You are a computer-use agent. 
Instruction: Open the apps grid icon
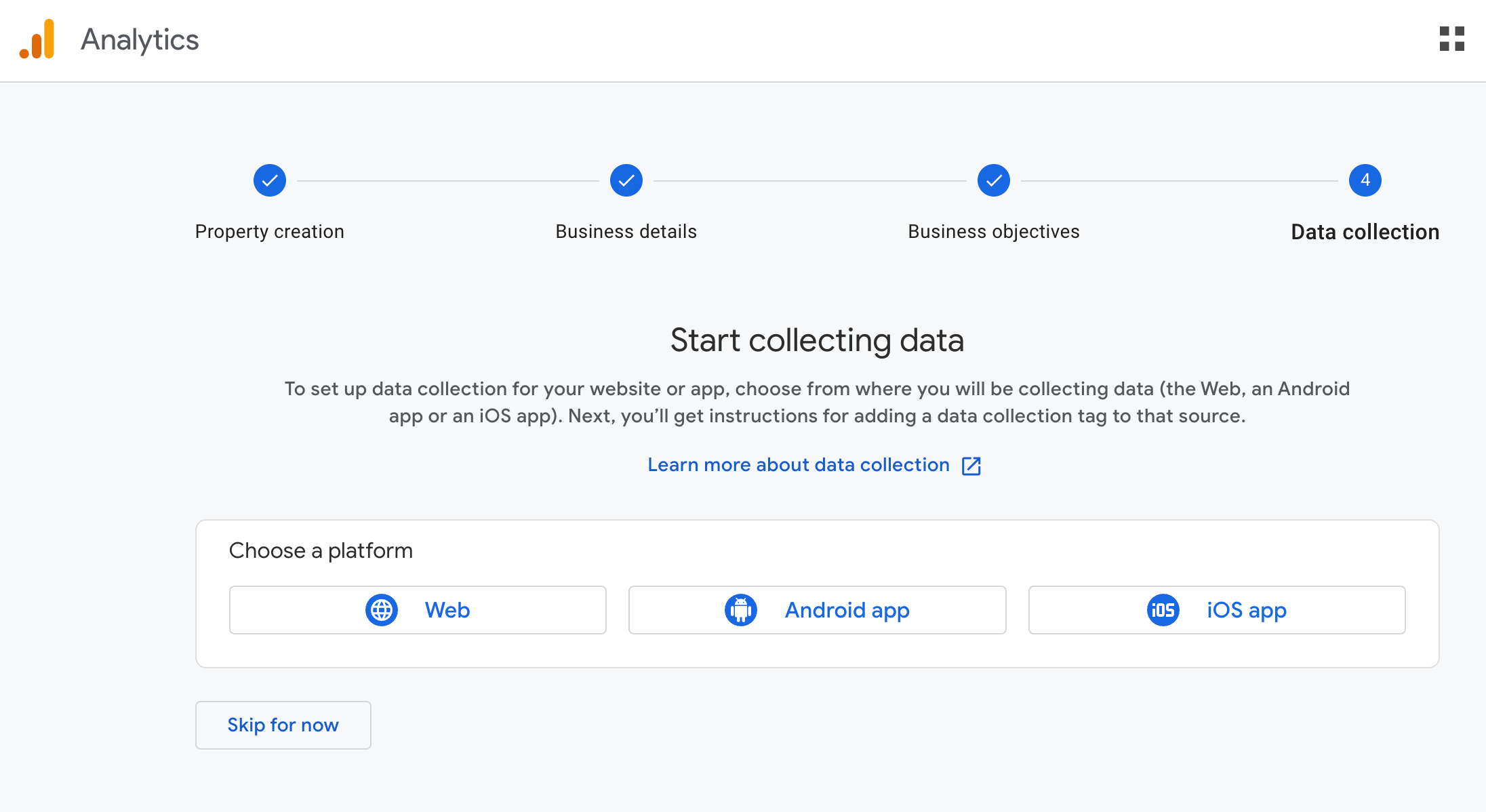(x=1451, y=39)
